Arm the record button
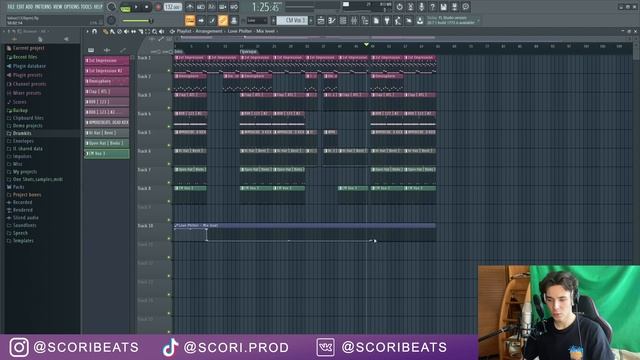This screenshot has height=360, width=640. [x=158, y=7]
